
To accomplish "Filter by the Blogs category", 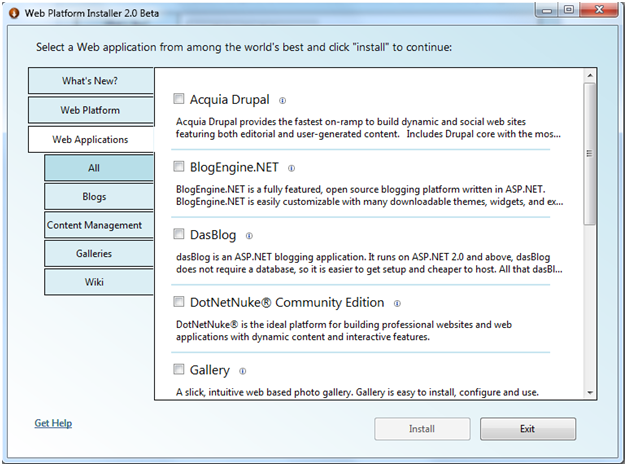I will coord(99,197).
